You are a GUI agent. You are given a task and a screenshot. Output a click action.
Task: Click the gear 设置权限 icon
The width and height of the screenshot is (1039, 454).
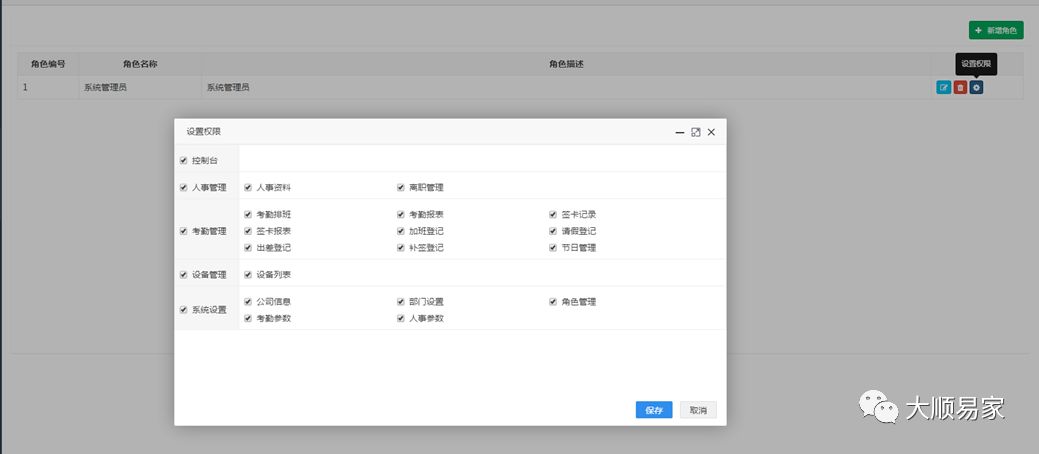(x=977, y=88)
